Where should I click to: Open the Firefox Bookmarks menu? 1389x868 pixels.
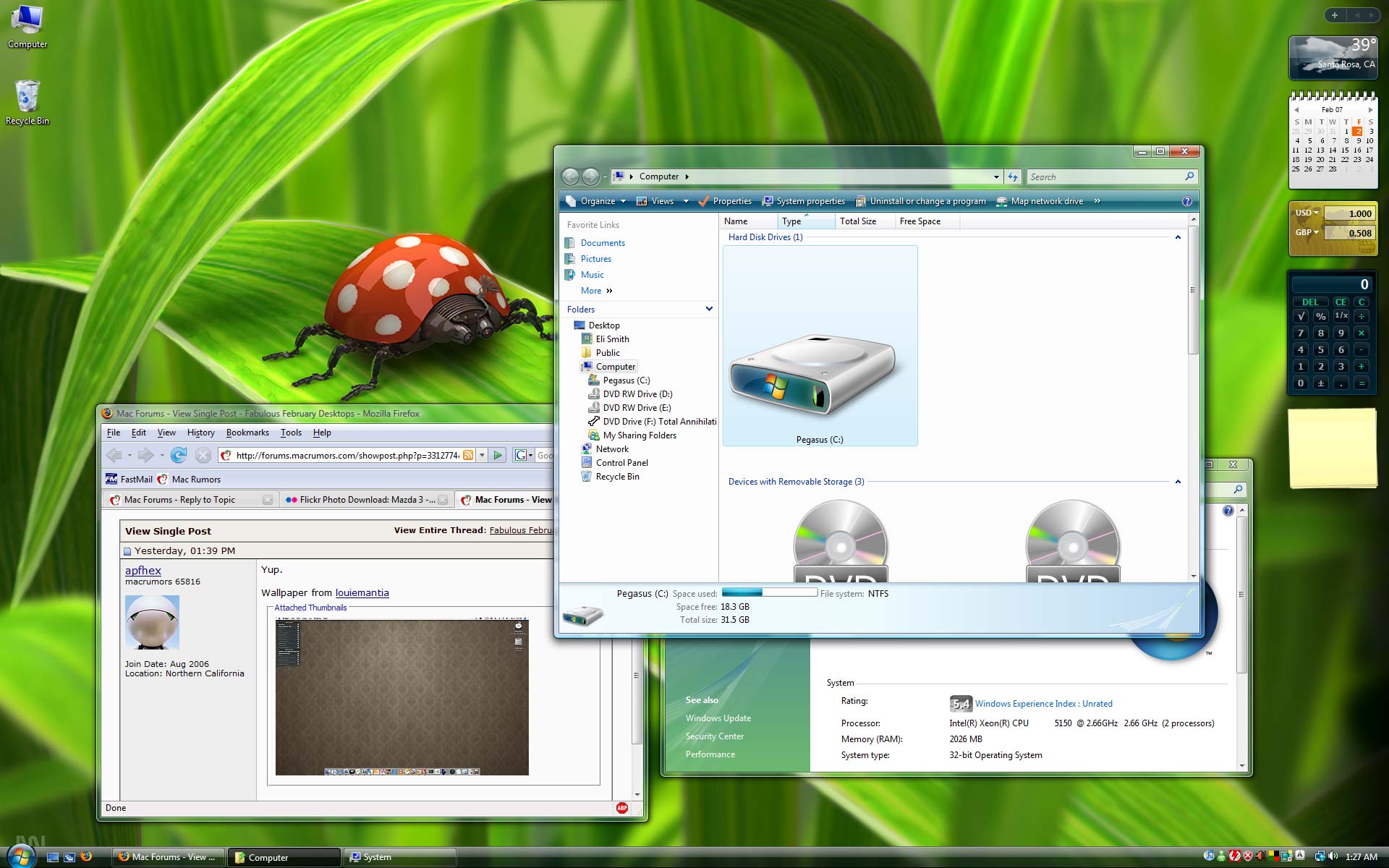point(247,433)
